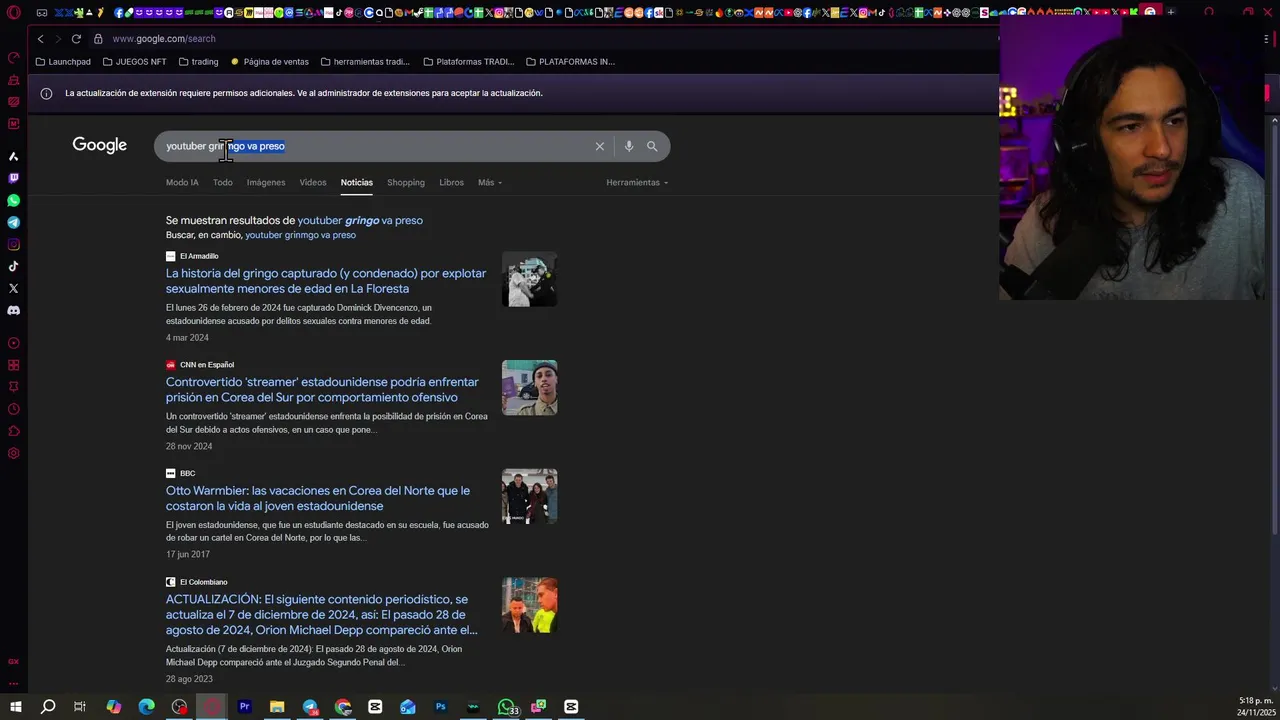Open El Colombiano article thumbnail
This screenshot has height=720, width=1280.
click(529, 605)
